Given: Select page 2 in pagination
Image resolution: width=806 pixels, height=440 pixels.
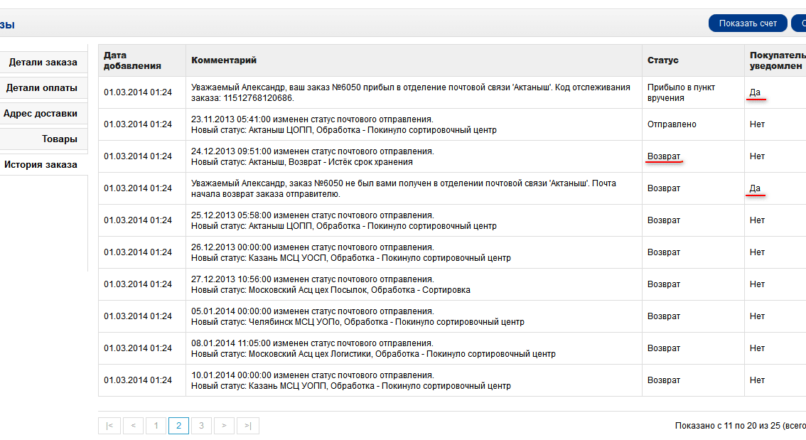Looking at the screenshot, I should coord(178,426).
